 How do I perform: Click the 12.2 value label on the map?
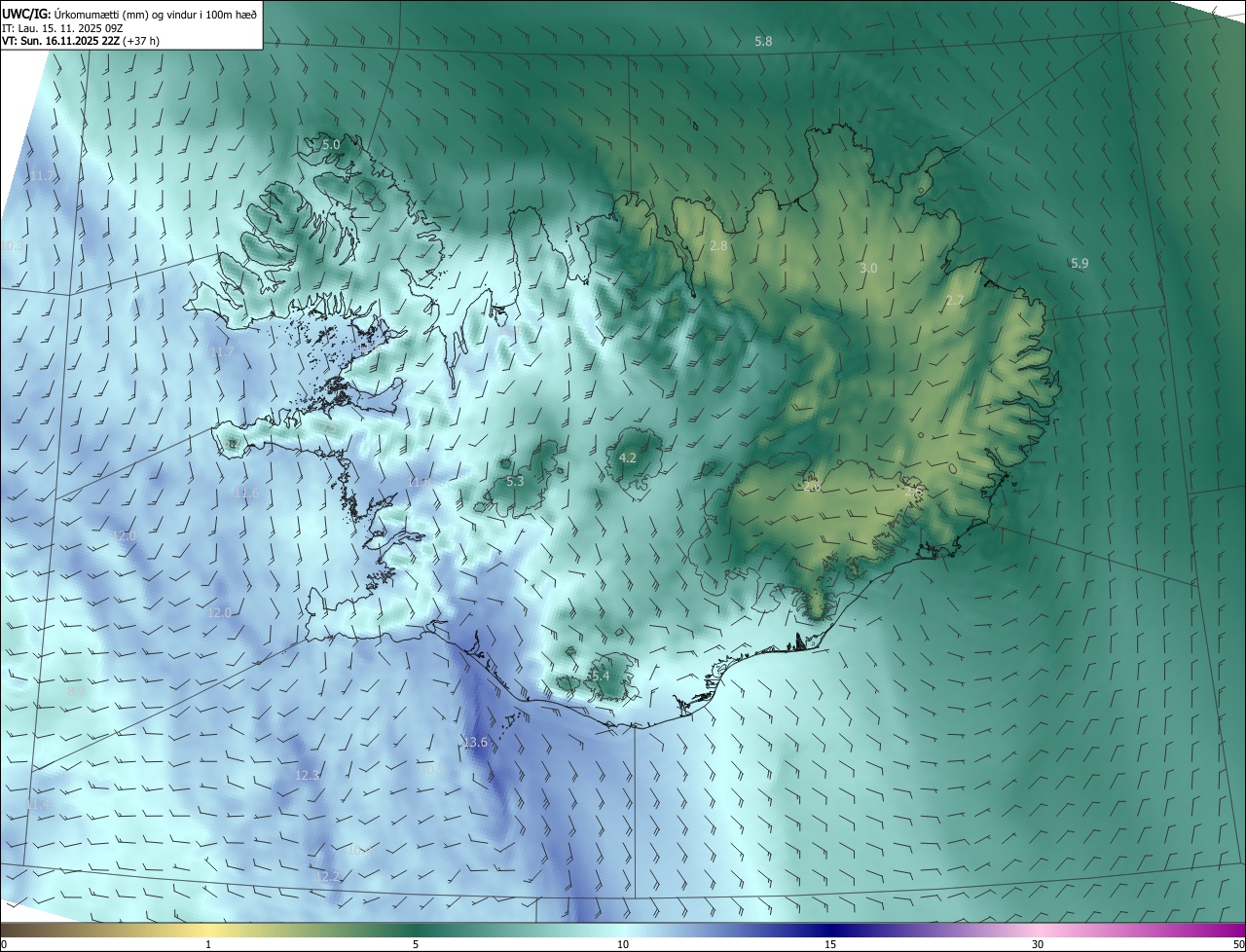tap(328, 877)
